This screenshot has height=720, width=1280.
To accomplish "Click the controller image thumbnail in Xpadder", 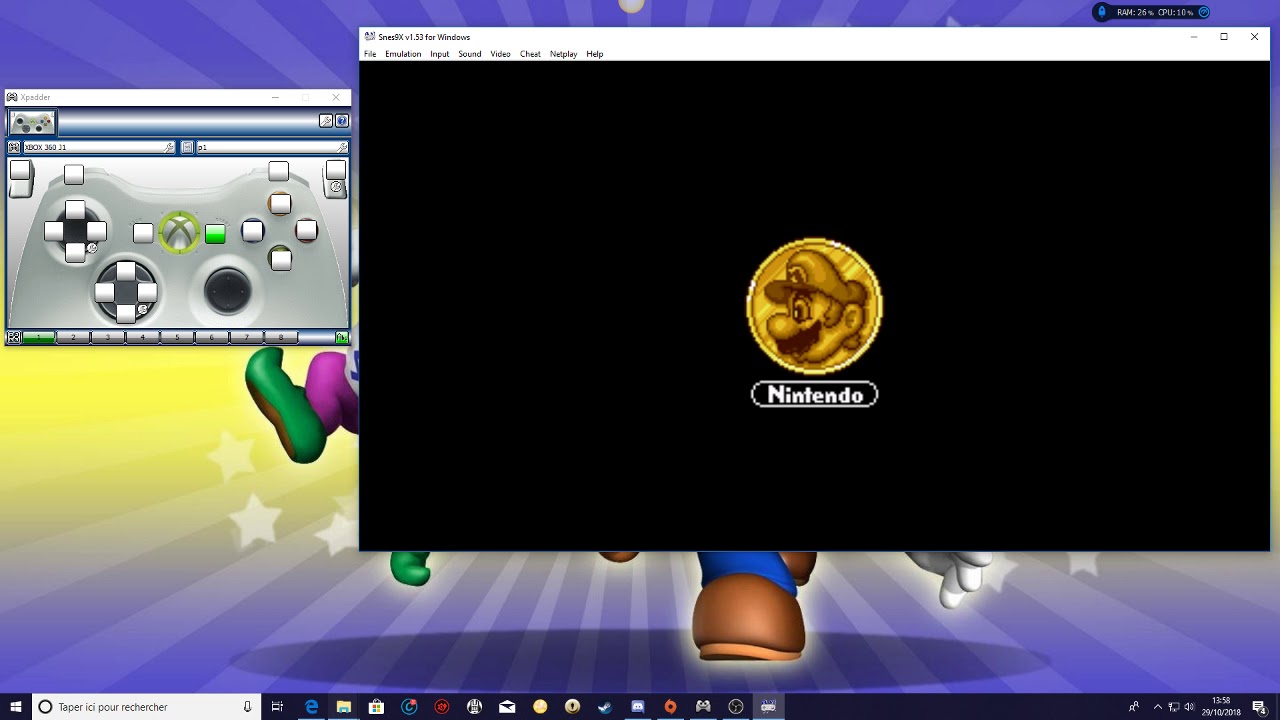I will (32, 123).
